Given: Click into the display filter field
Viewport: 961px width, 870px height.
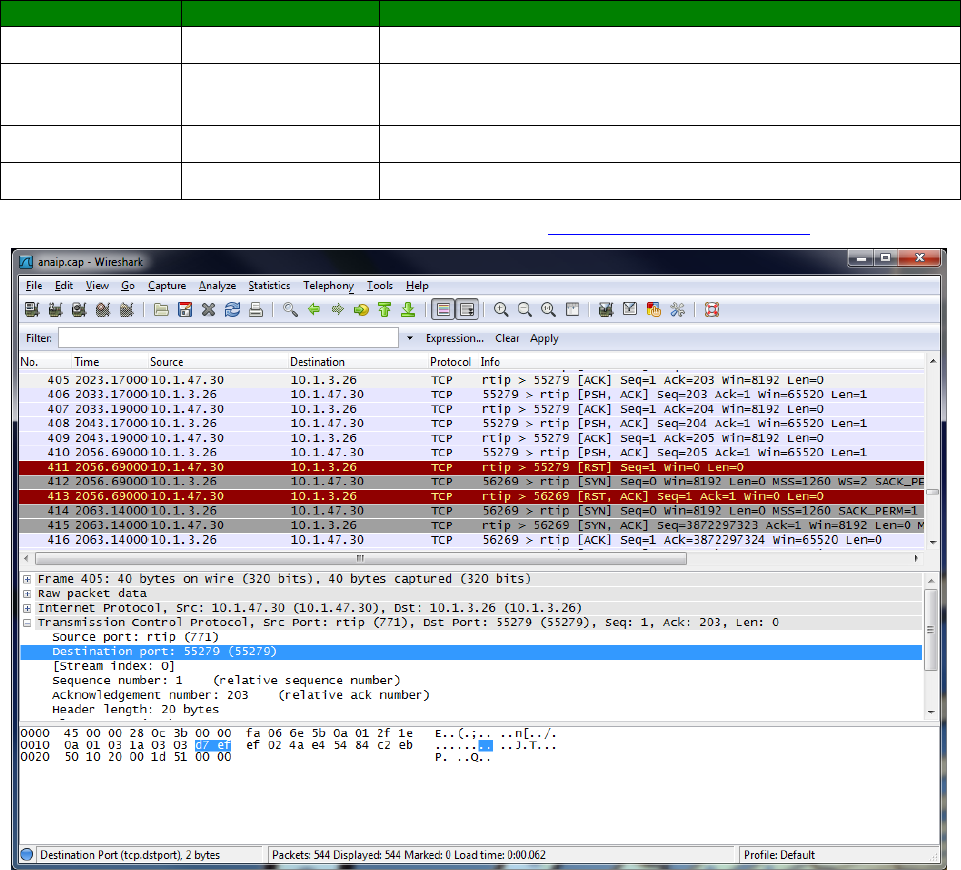Looking at the screenshot, I should pyautogui.click(x=228, y=338).
